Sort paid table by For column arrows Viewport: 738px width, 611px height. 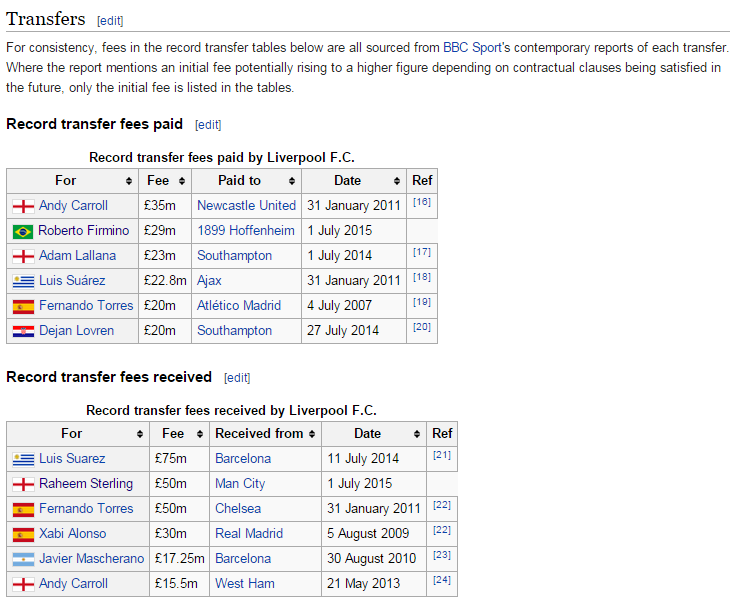click(128, 181)
